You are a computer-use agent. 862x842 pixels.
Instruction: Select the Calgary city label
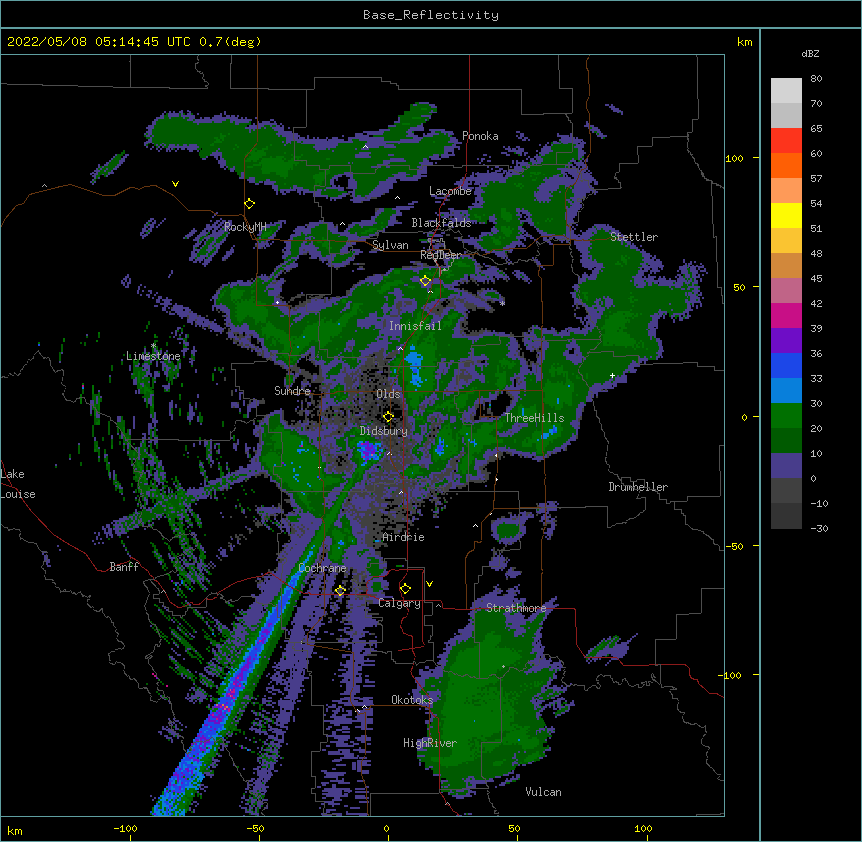coord(399,603)
